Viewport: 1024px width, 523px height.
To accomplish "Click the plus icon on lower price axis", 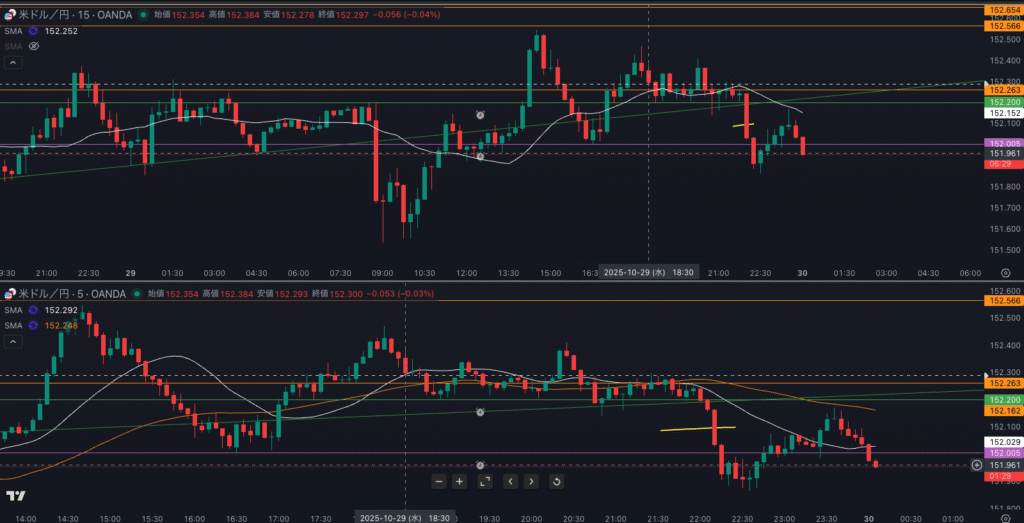I will pyautogui.click(x=976, y=465).
